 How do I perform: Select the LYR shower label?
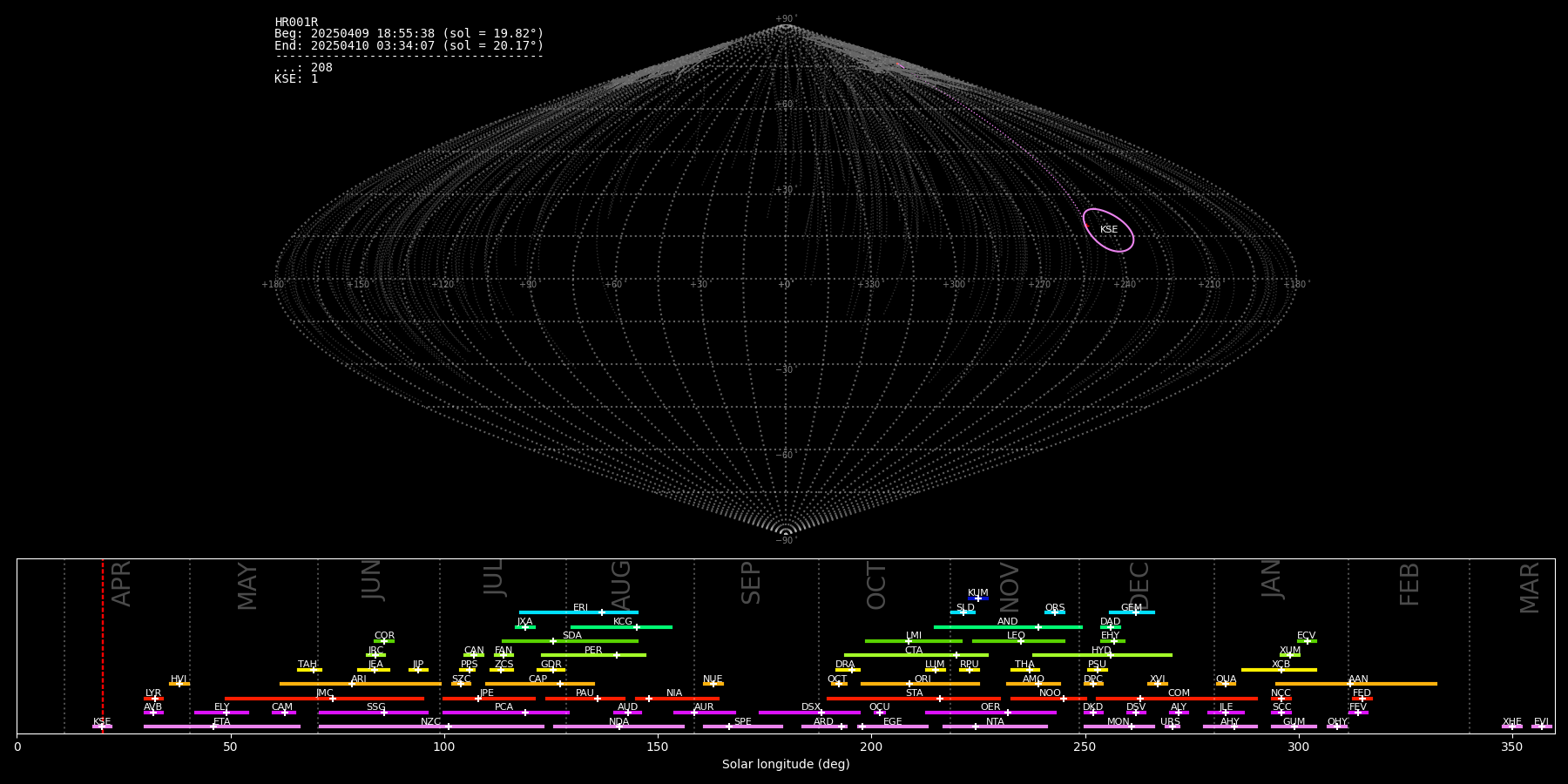coord(153,693)
